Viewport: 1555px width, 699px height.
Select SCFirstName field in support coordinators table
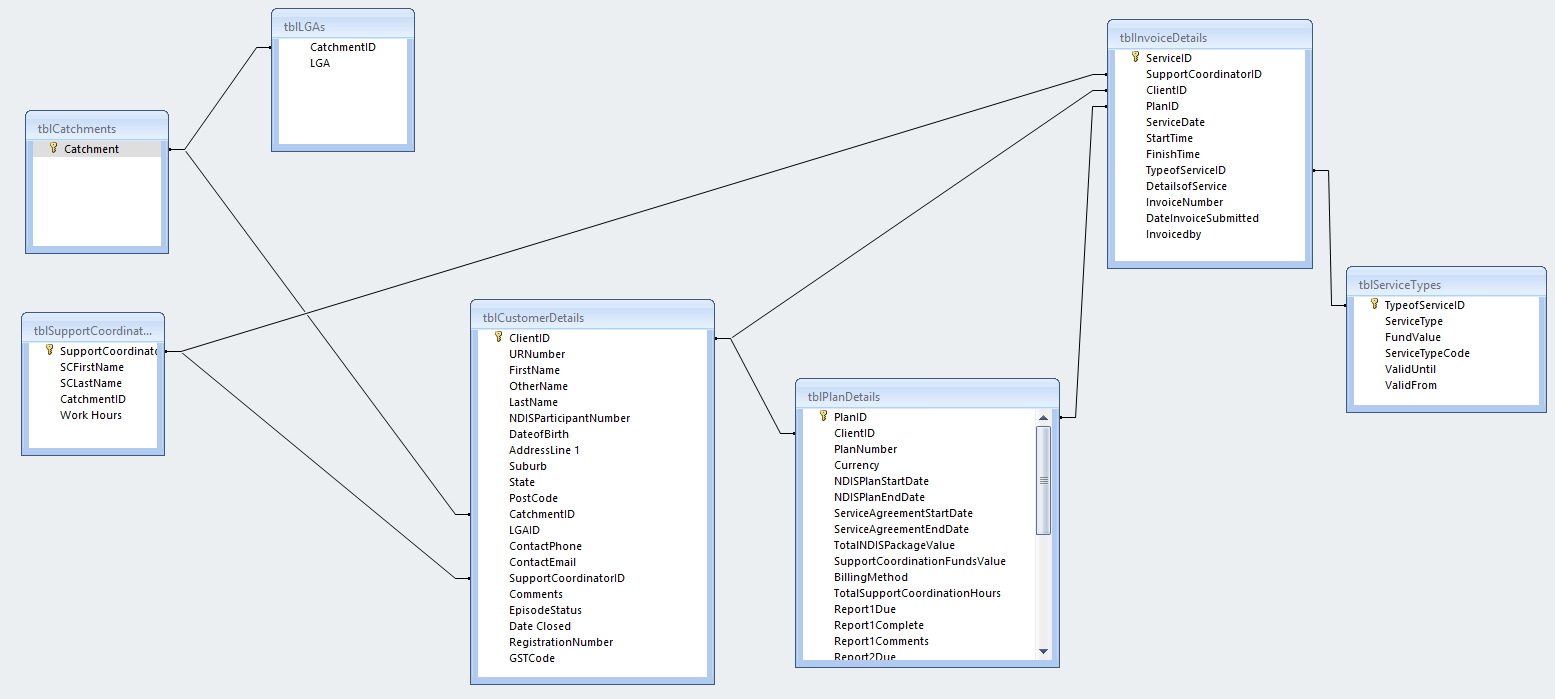point(92,367)
